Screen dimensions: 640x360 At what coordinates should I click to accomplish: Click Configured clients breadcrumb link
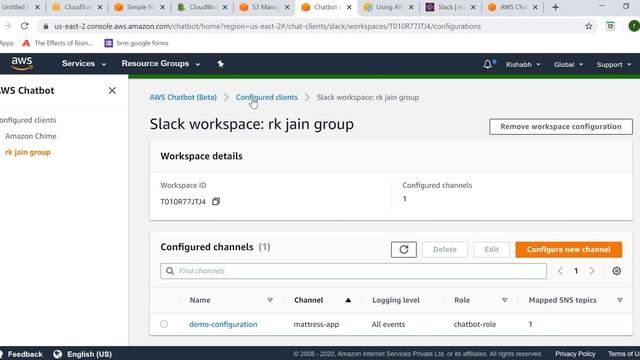pyautogui.click(x=267, y=97)
